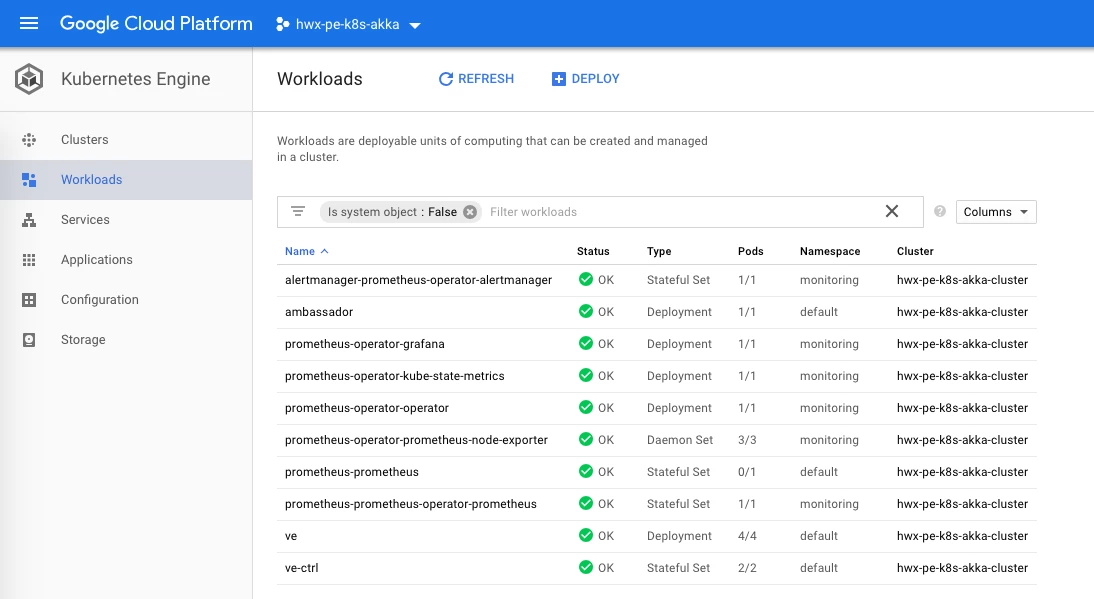Sort by Name column header

click(x=299, y=251)
